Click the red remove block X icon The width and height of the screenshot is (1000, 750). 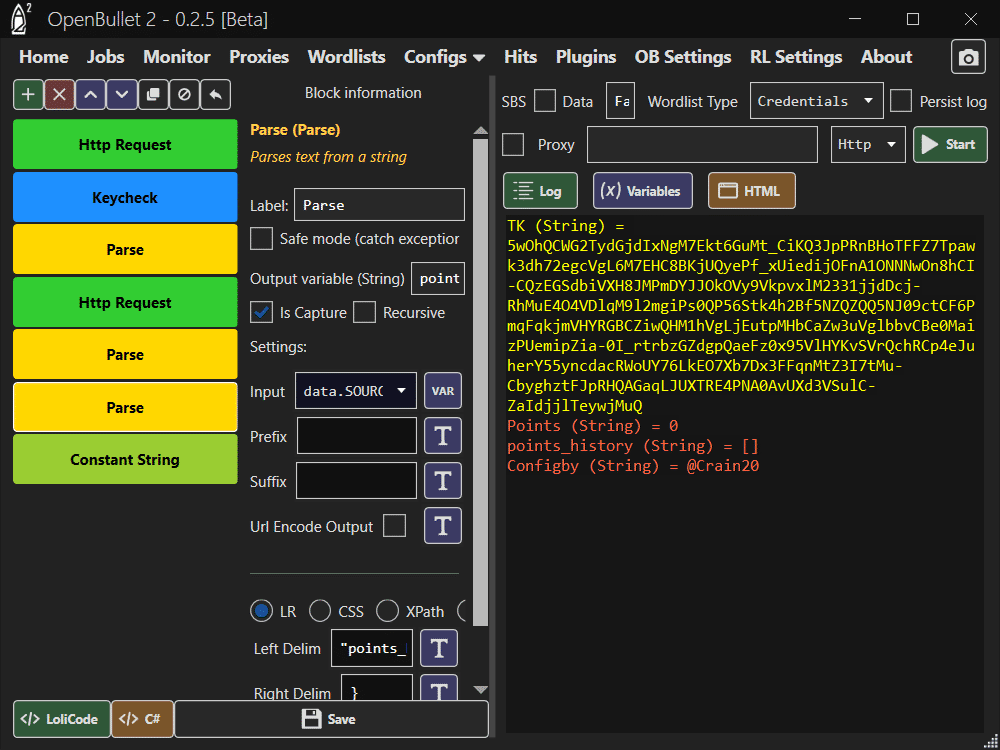[x=59, y=95]
